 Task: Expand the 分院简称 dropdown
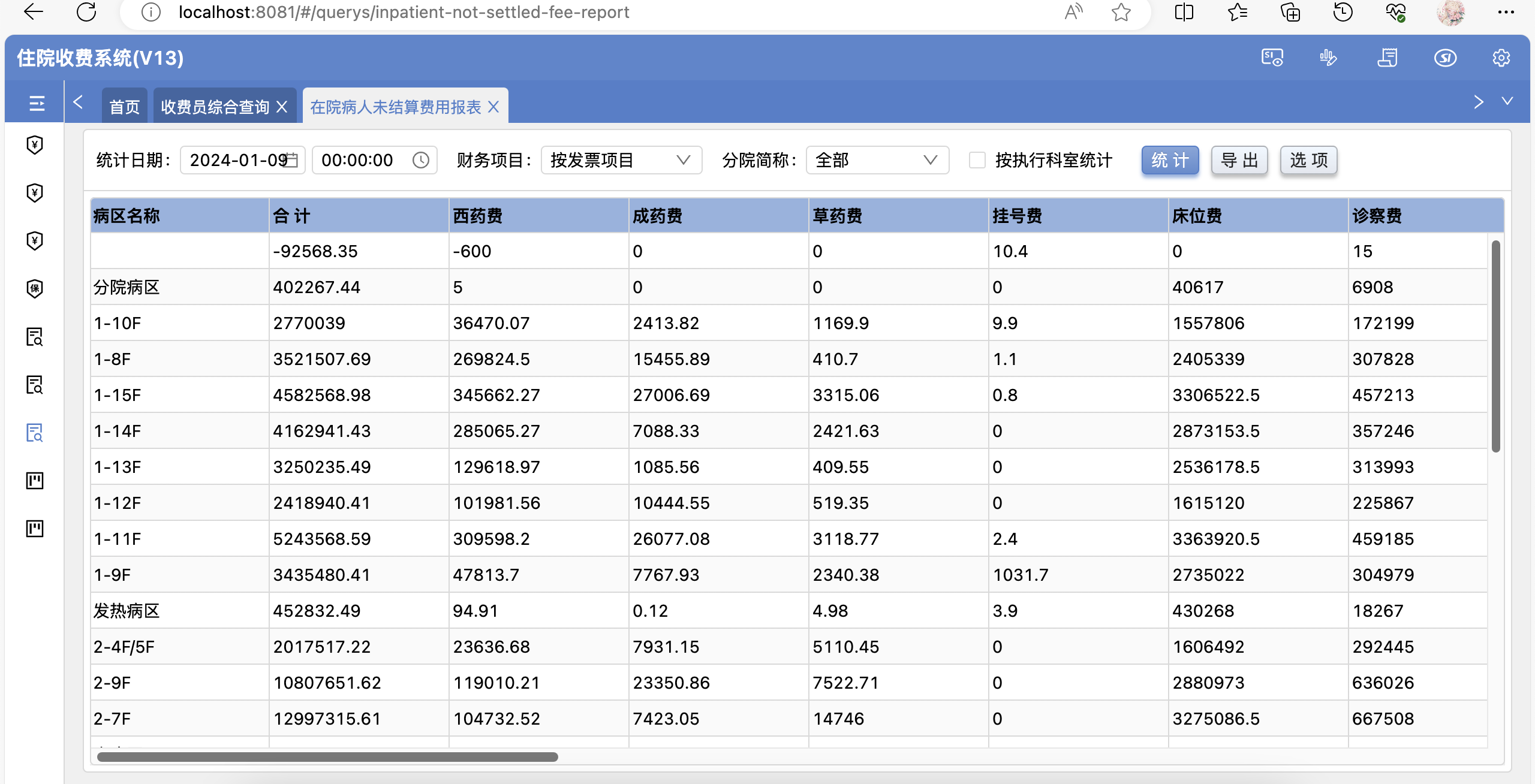(x=877, y=160)
